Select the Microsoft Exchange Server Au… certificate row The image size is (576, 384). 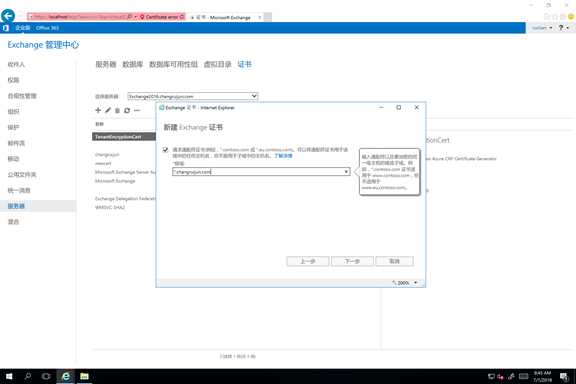point(125,172)
